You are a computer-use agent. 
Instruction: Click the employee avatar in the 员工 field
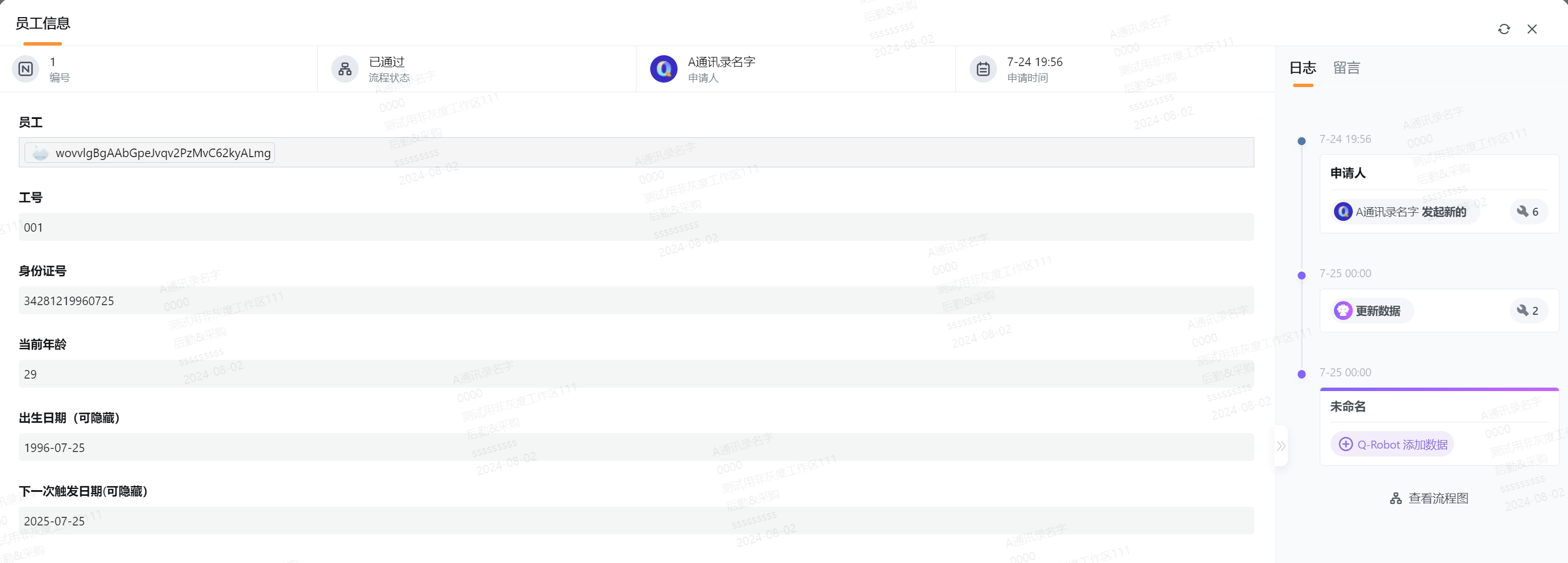coord(40,153)
